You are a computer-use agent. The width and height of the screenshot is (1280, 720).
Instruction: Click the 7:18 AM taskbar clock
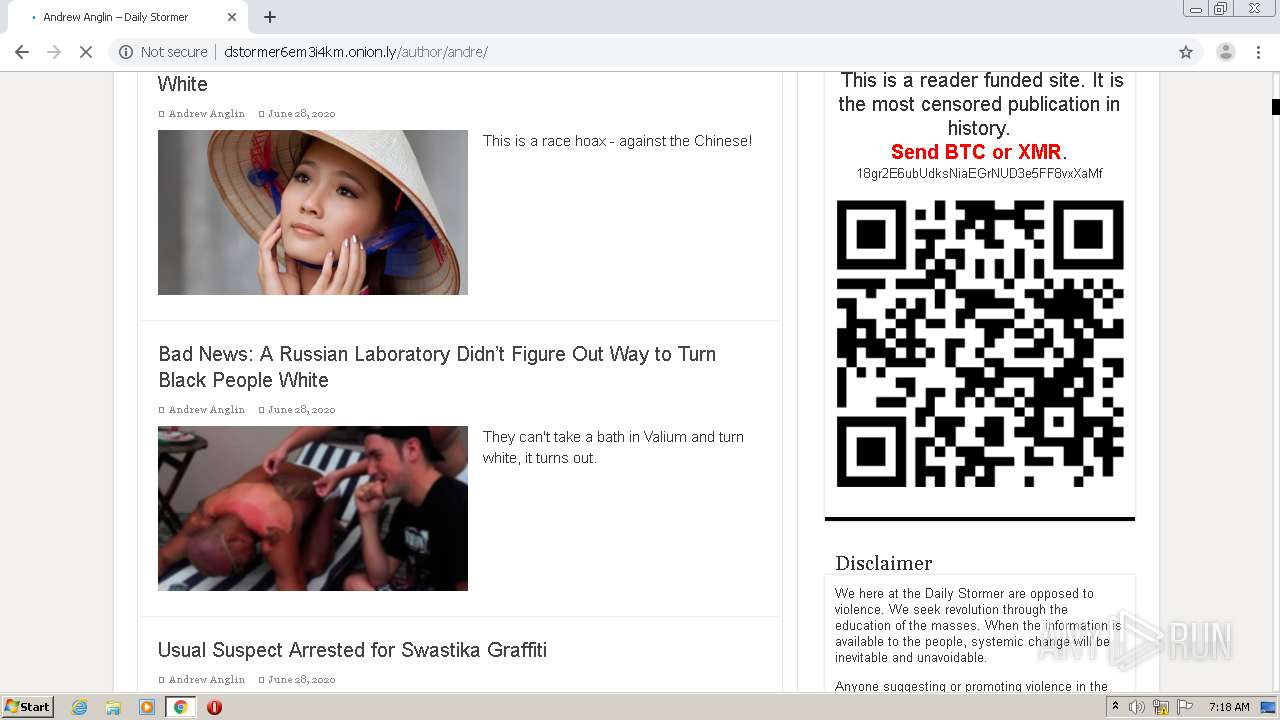pos(1229,707)
